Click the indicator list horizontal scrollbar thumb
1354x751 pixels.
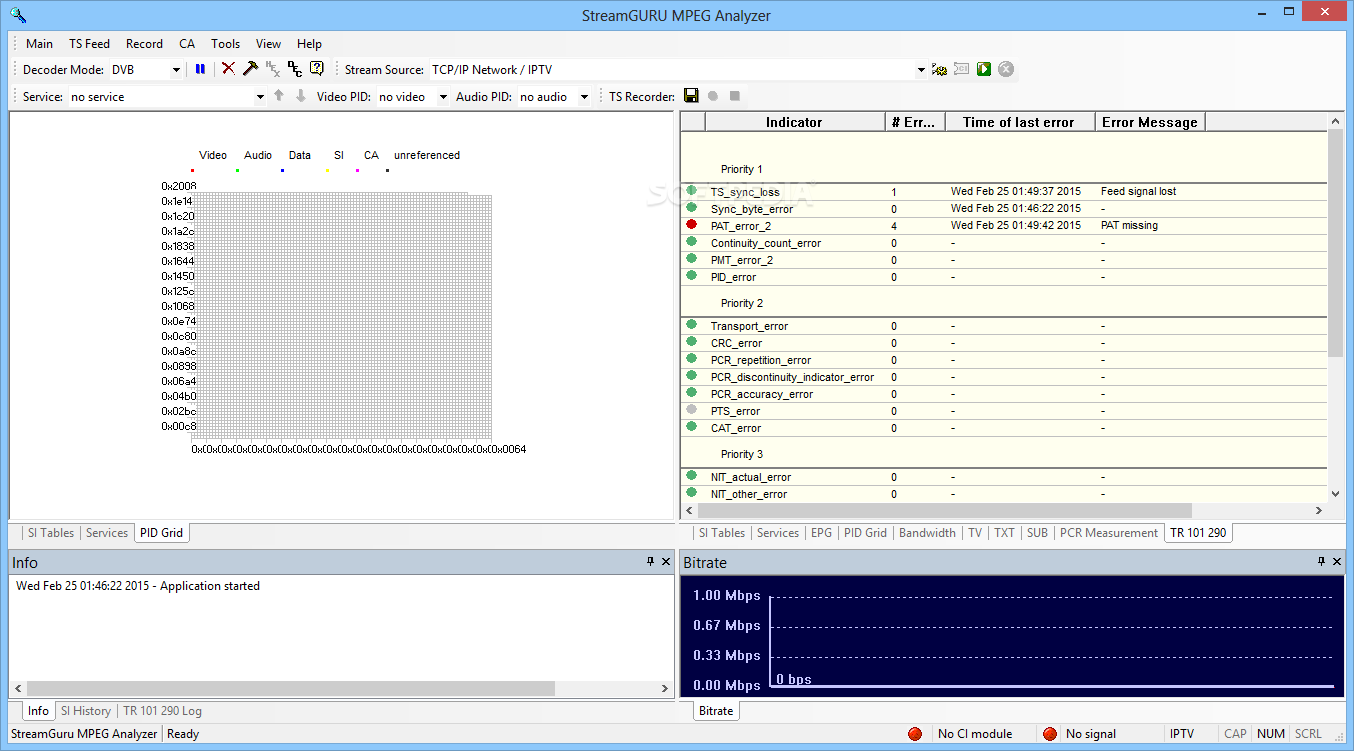coord(944,510)
